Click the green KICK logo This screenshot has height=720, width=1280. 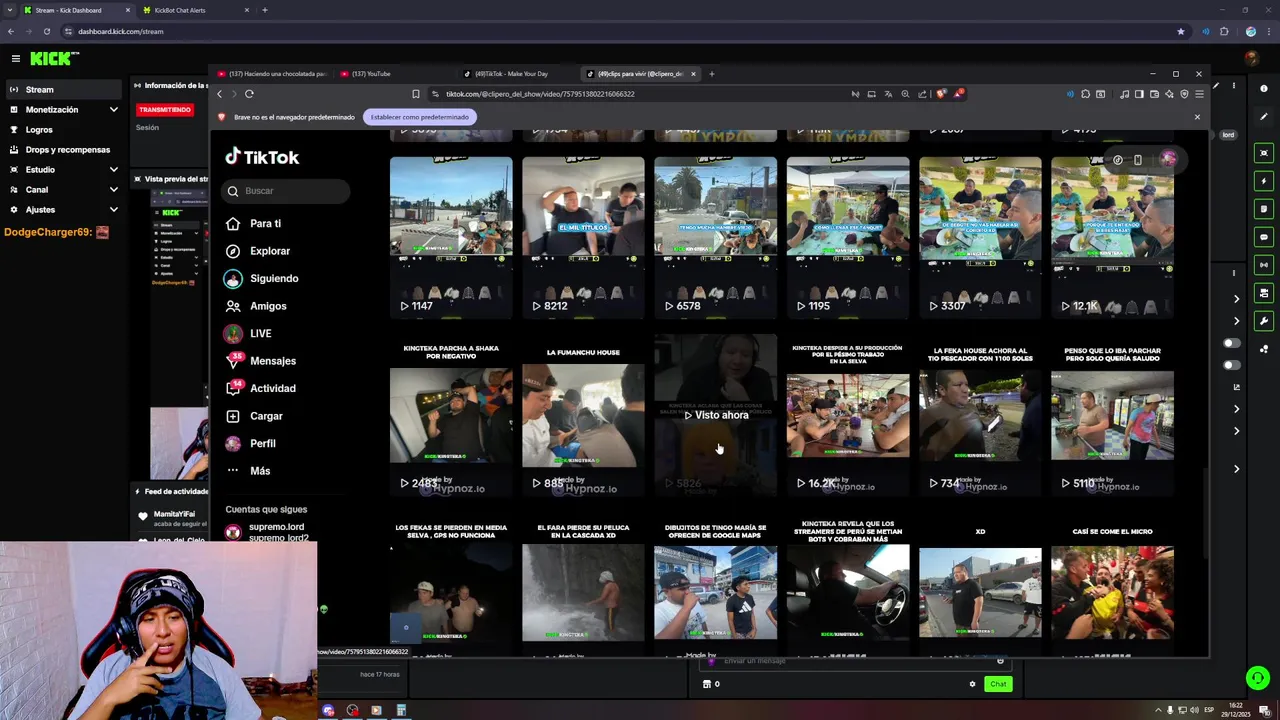point(53,59)
